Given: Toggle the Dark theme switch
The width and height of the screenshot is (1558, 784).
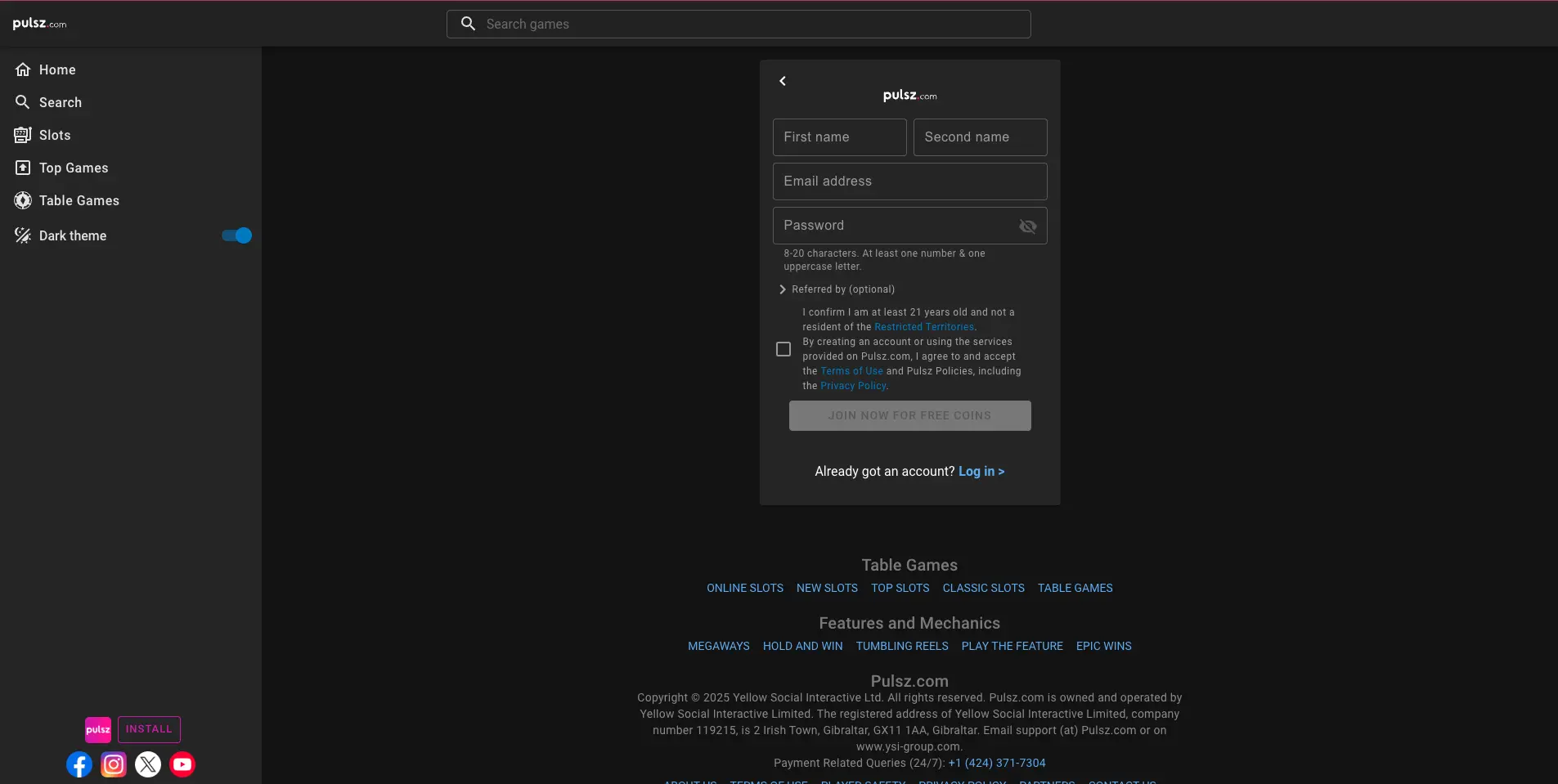Looking at the screenshot, I should (237, 235).
